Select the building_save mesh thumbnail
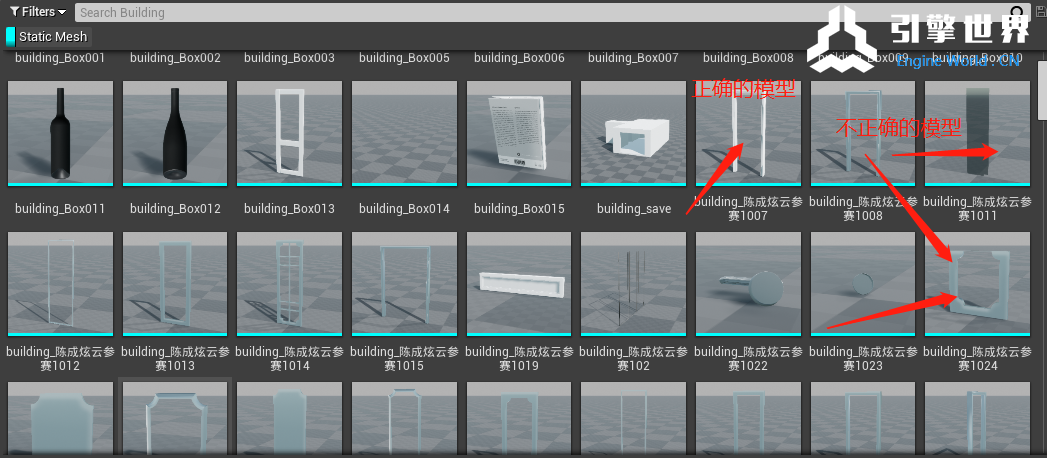The height and width of the screenshot is (458, 1047). coord(633,133)
